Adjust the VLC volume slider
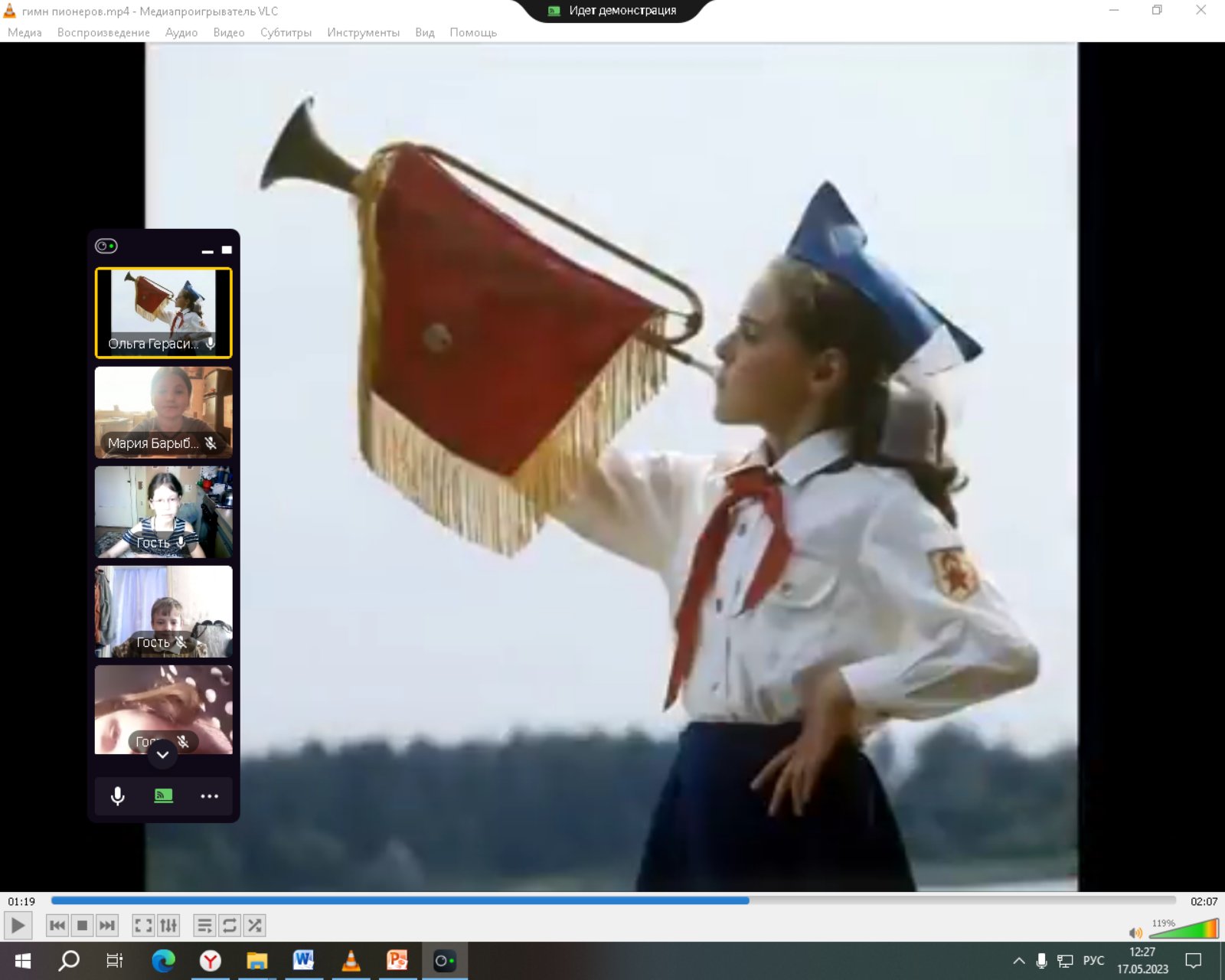1225x980 pixels. (x=1183, y=929)
